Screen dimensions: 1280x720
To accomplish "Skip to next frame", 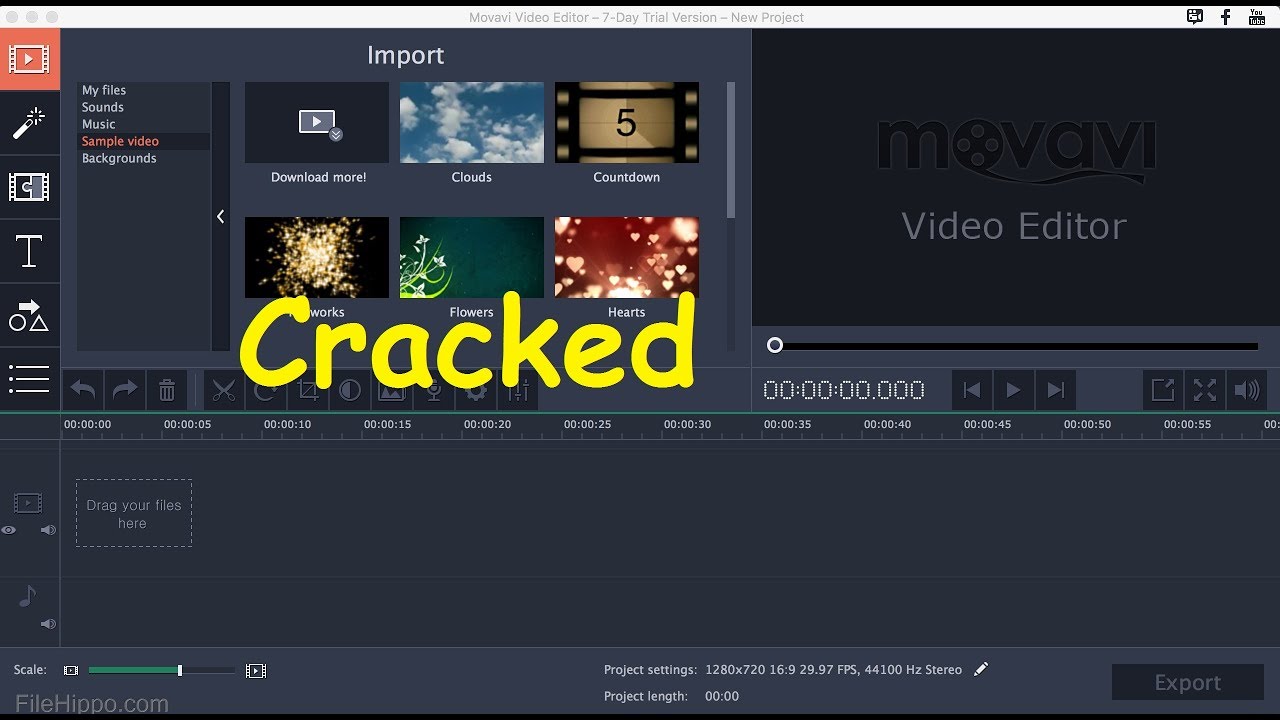I will tap(1055, 390).
